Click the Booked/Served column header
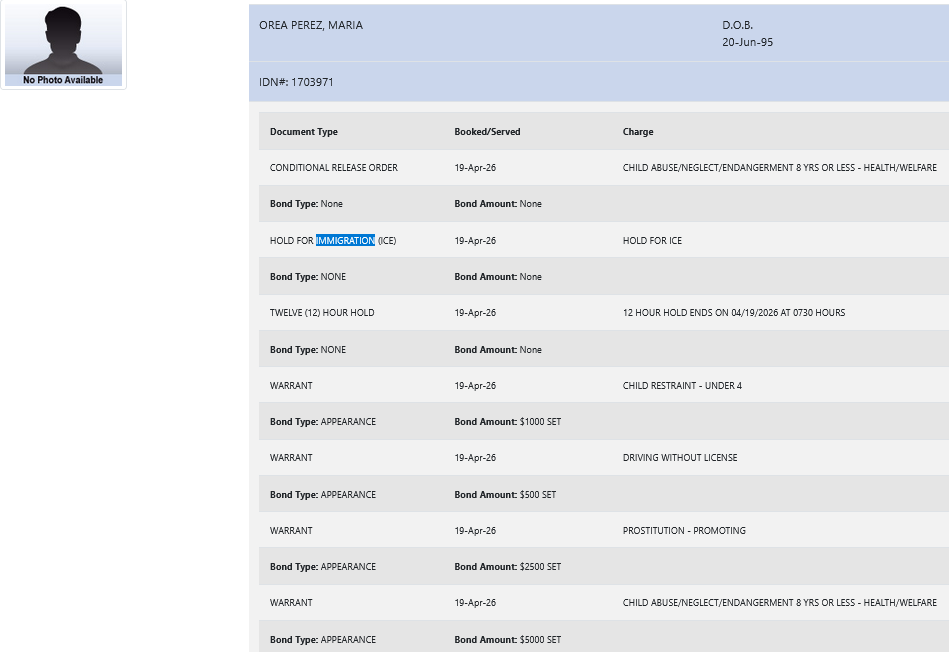This screenshot has height=652, width=949. [487, 132]
